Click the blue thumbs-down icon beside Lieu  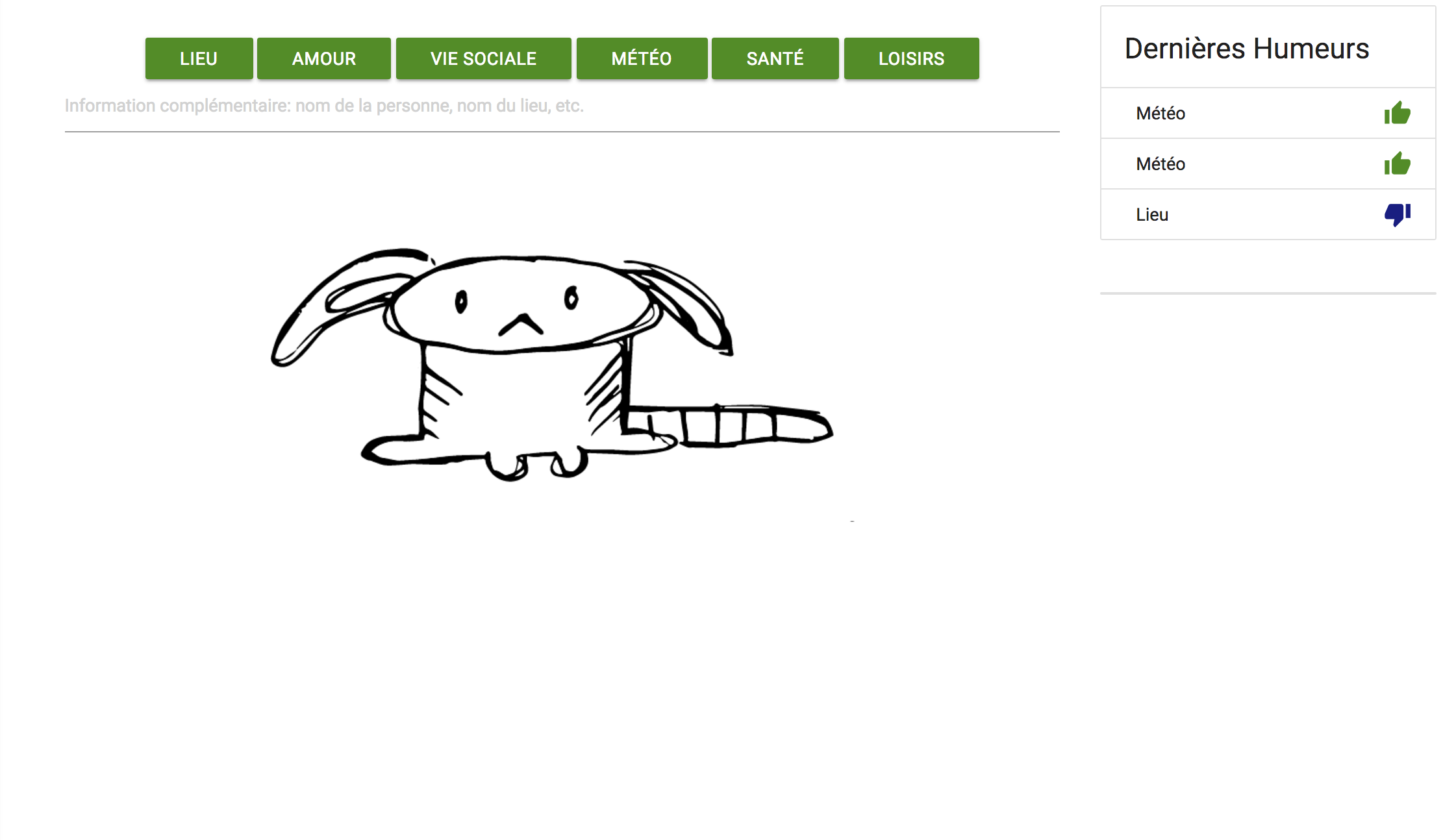tap(1397, 214)
